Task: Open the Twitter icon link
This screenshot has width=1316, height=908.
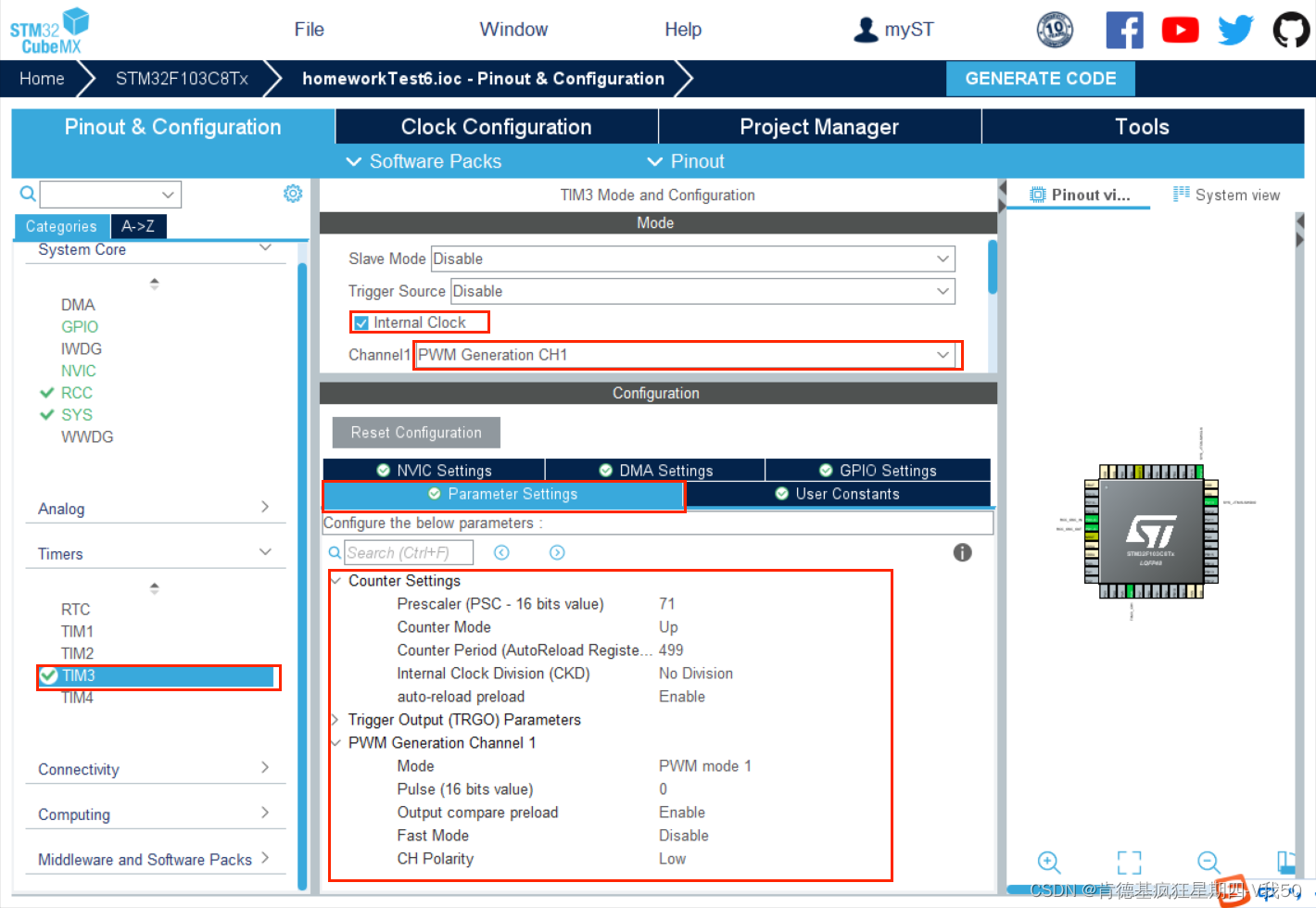Action: point(1235,30)
